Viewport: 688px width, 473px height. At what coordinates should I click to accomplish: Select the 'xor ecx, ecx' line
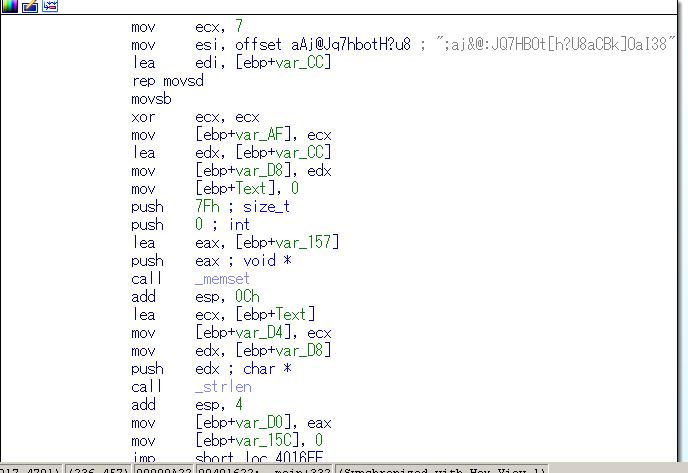coord(195,117)
